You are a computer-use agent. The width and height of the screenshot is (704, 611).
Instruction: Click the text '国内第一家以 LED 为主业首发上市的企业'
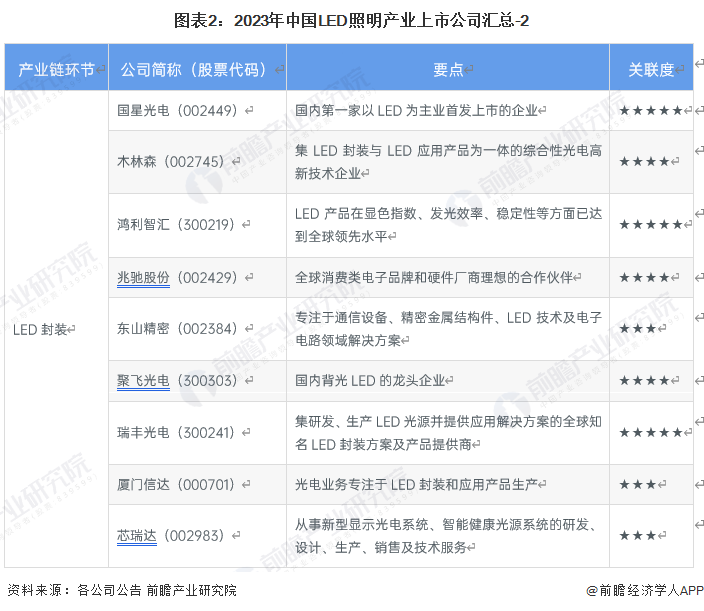pyautogui.click(x=416, y=110)
